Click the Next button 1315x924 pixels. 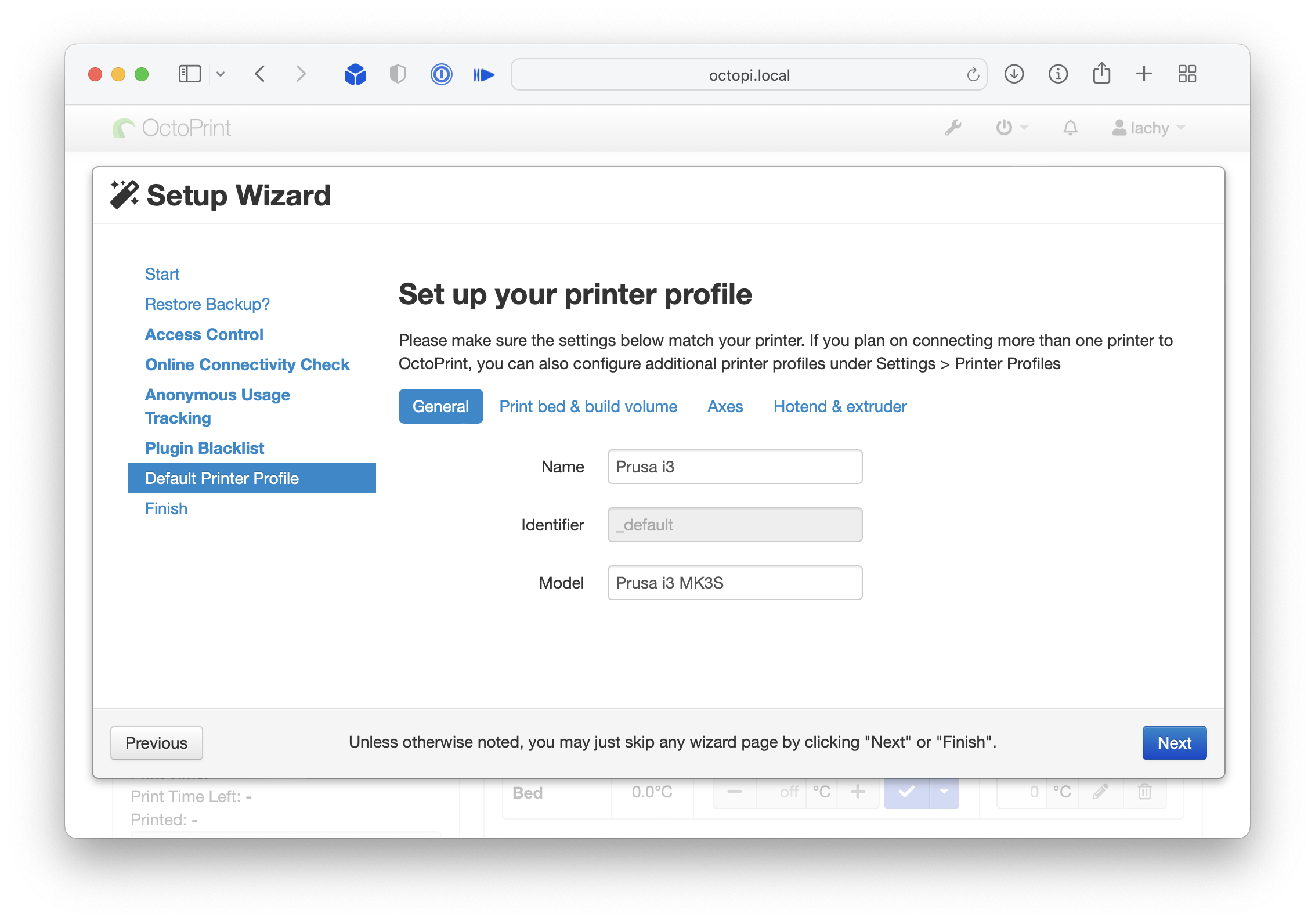point(1175,743)
